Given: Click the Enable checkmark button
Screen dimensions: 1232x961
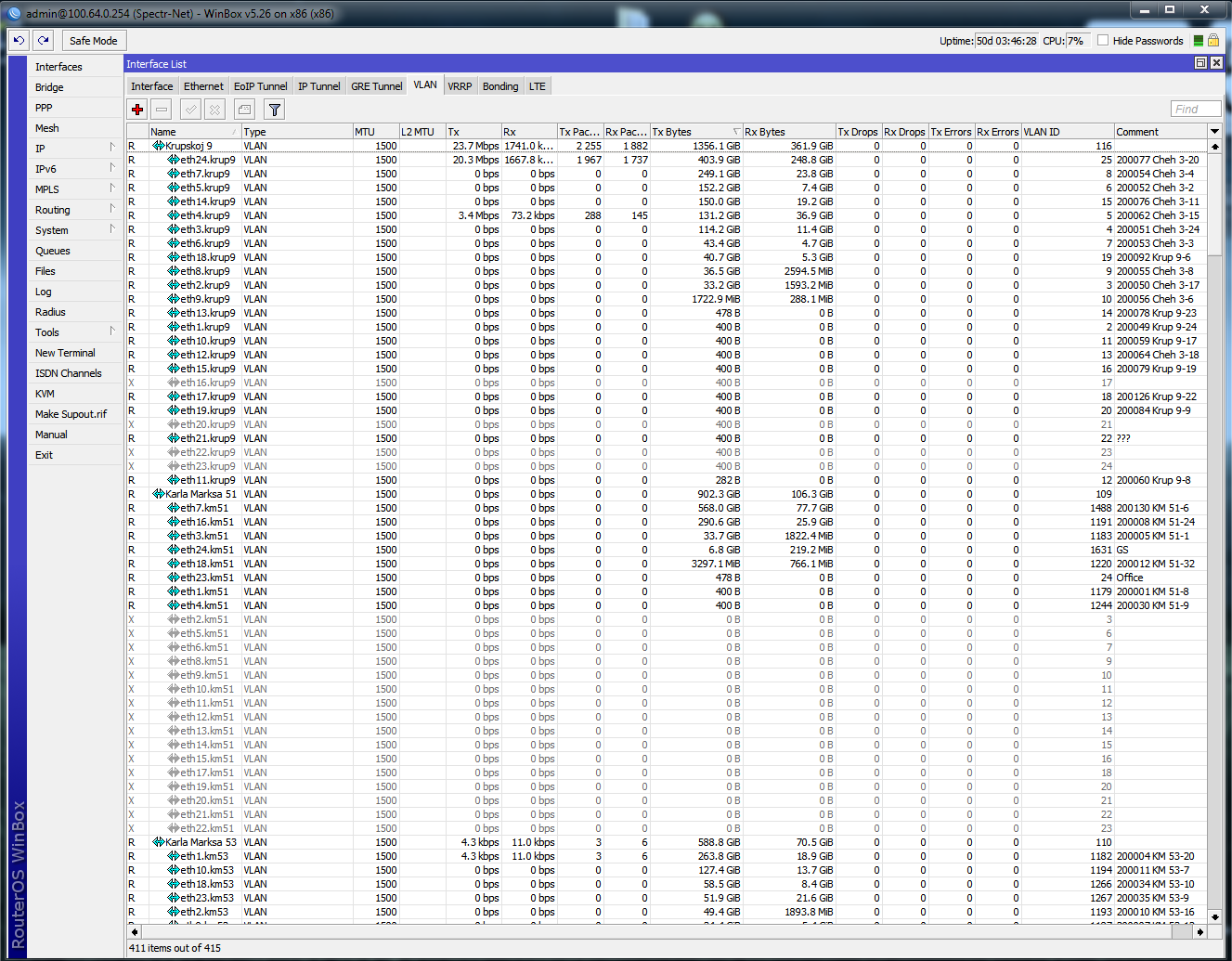Looking at the screenshot, I should point(190,110).
